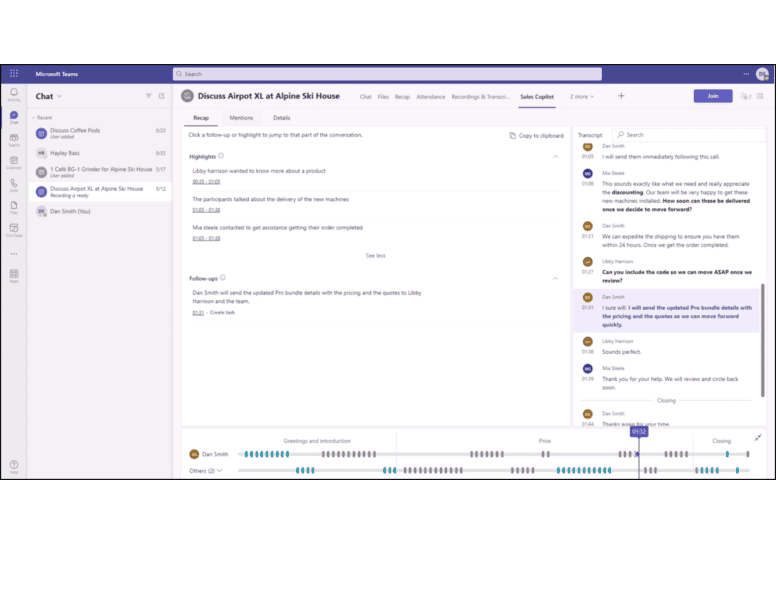Click the app launcher waffle icon
The height and width of the screenshot is (600, 778).
coord(14,74)
